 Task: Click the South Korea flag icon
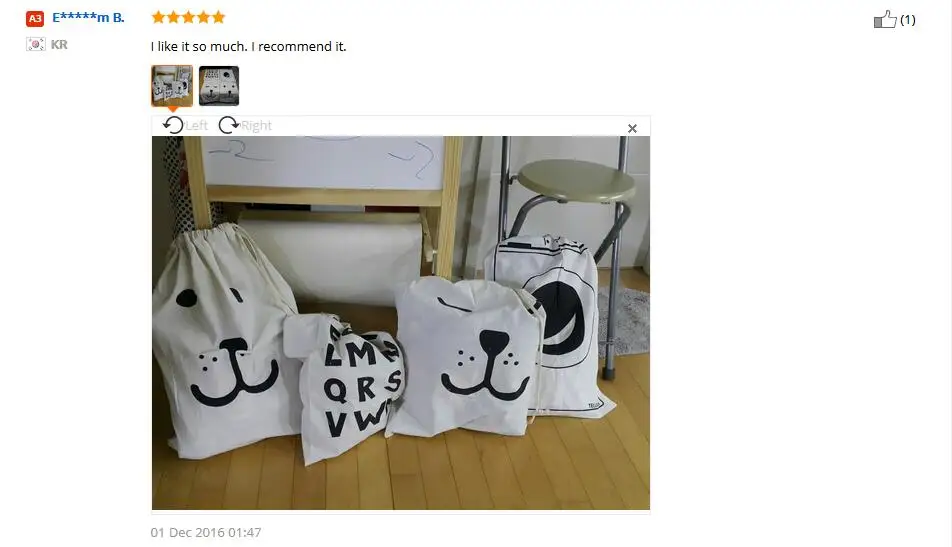point(35,44)
